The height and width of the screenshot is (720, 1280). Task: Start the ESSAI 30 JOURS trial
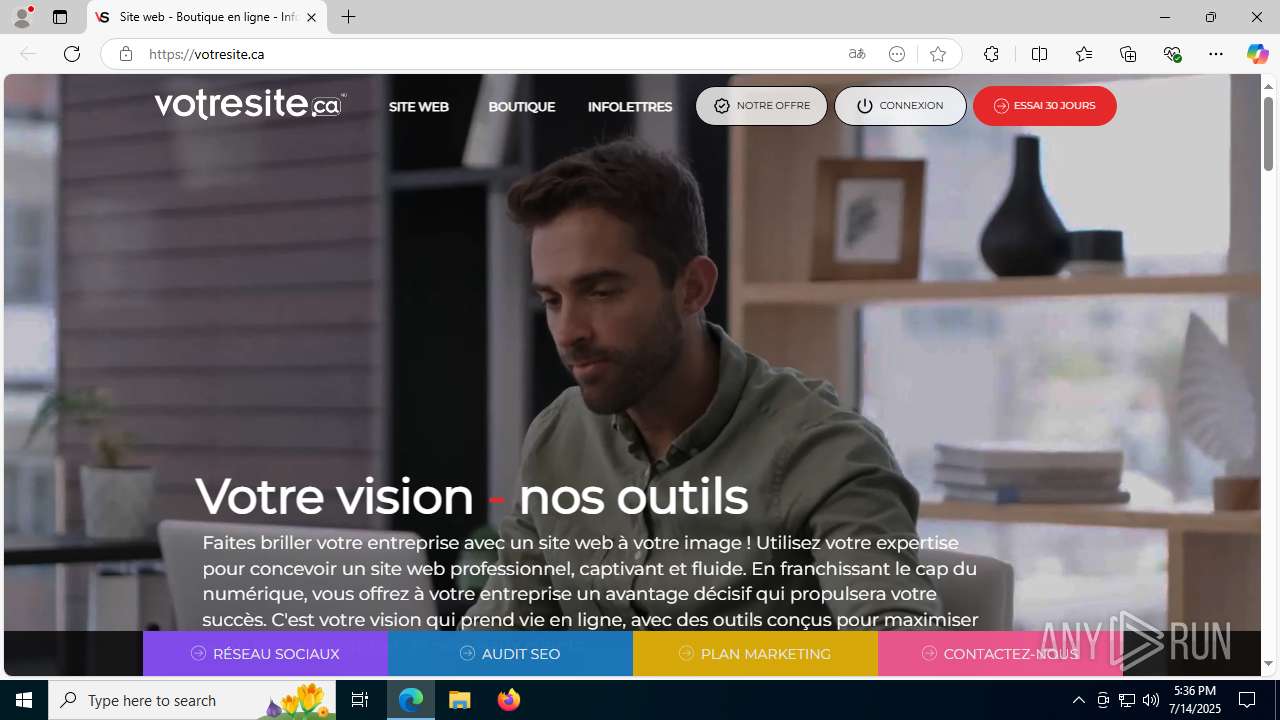click(x=1044, y=106)
